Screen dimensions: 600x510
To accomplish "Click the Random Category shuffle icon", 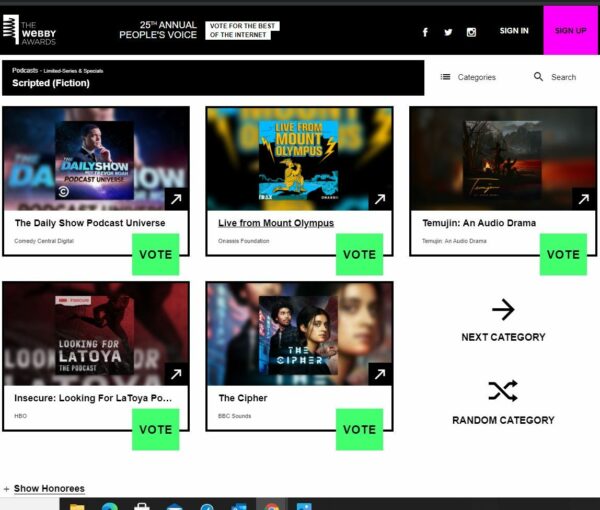I will (x=503, y=391).
